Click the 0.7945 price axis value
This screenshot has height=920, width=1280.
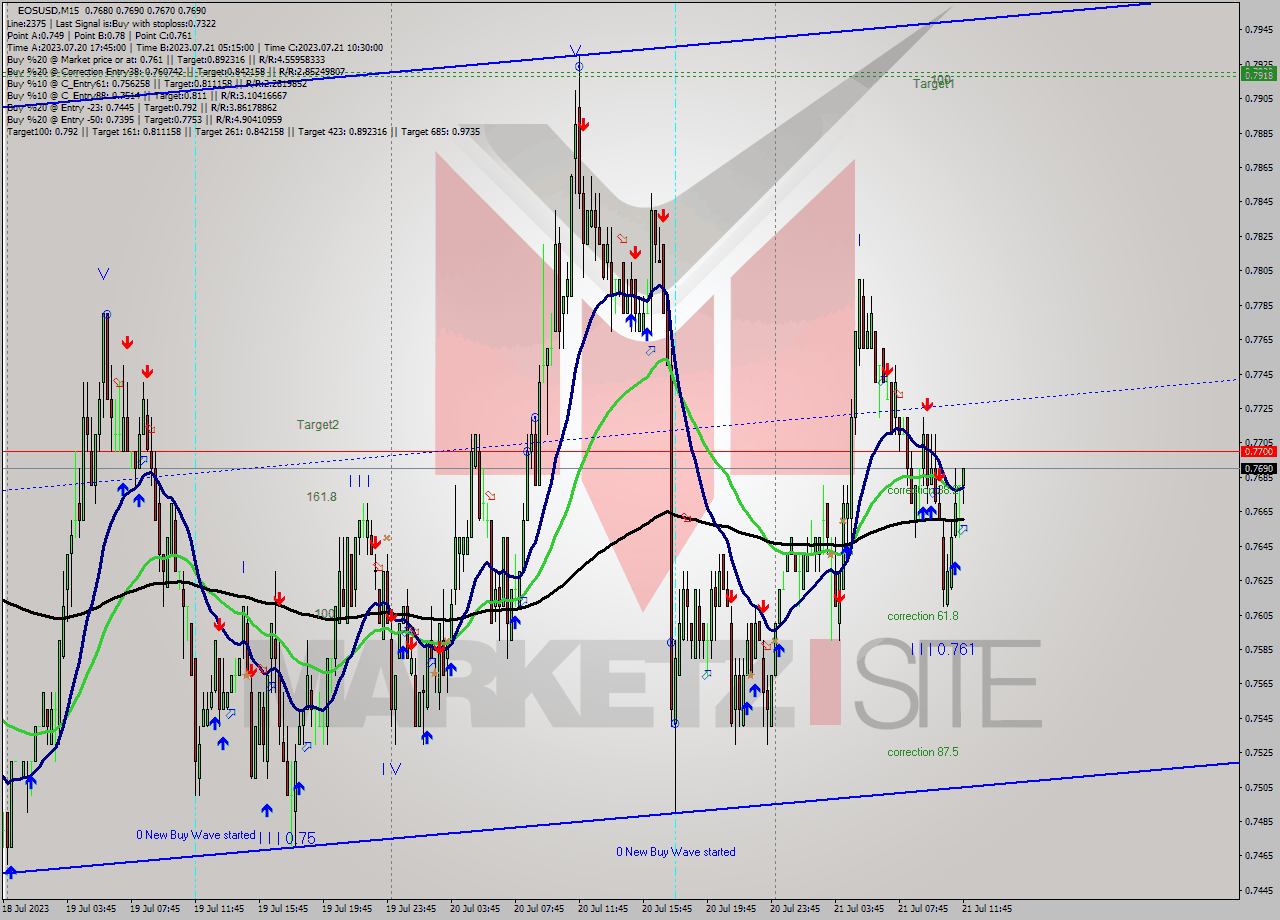point(1259,29)
